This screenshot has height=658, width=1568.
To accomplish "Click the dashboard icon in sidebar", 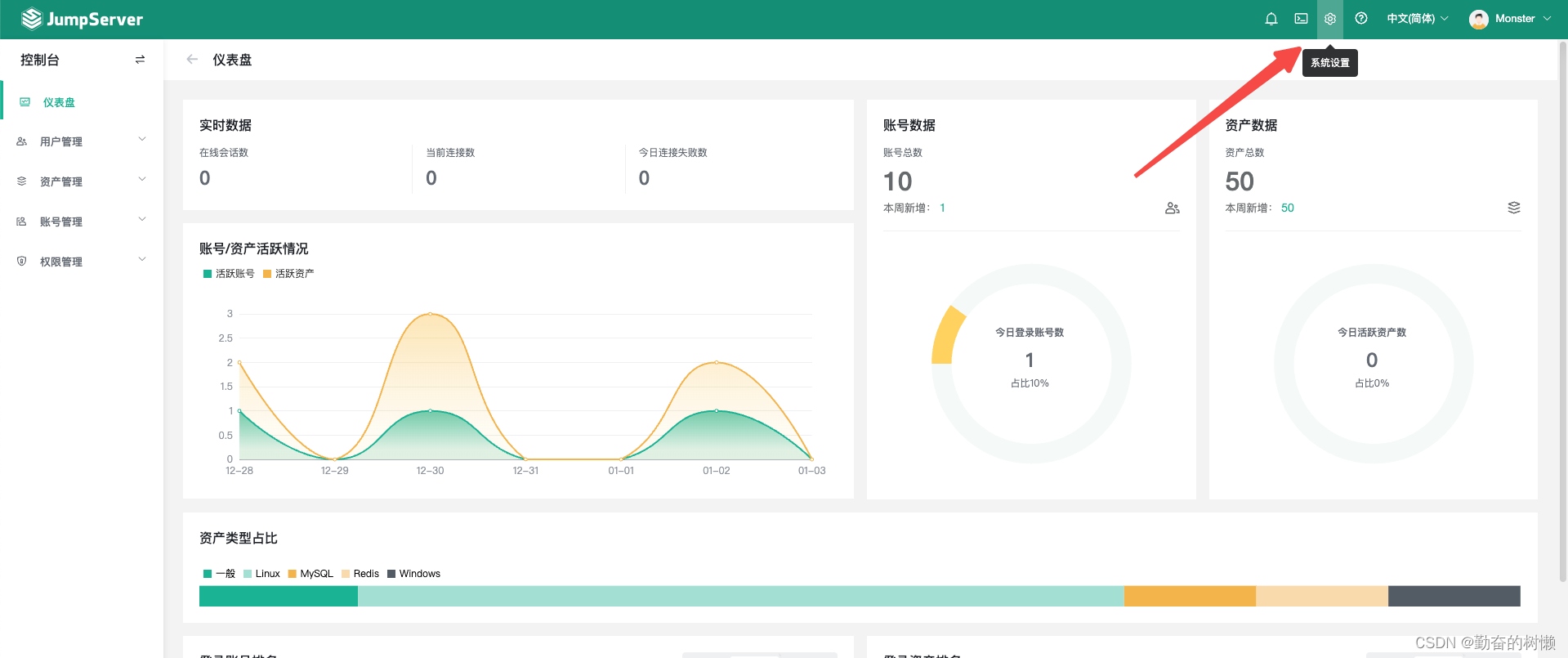I will (25, 102).
